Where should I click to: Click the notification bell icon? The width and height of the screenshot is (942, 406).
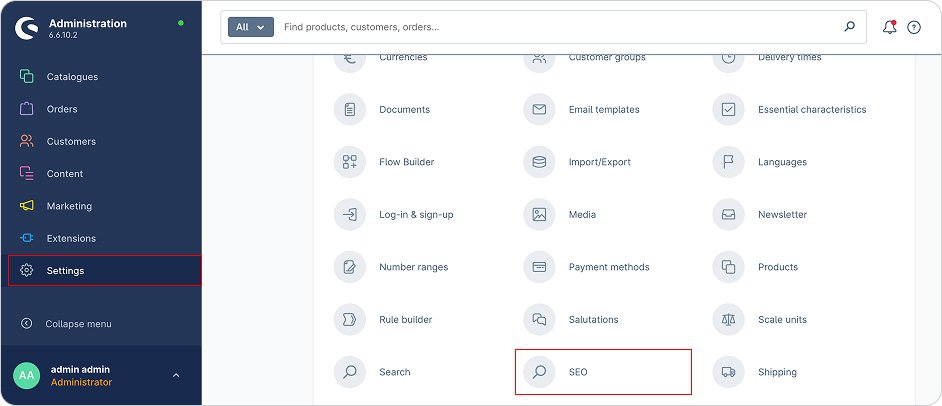tap(888, 27)
